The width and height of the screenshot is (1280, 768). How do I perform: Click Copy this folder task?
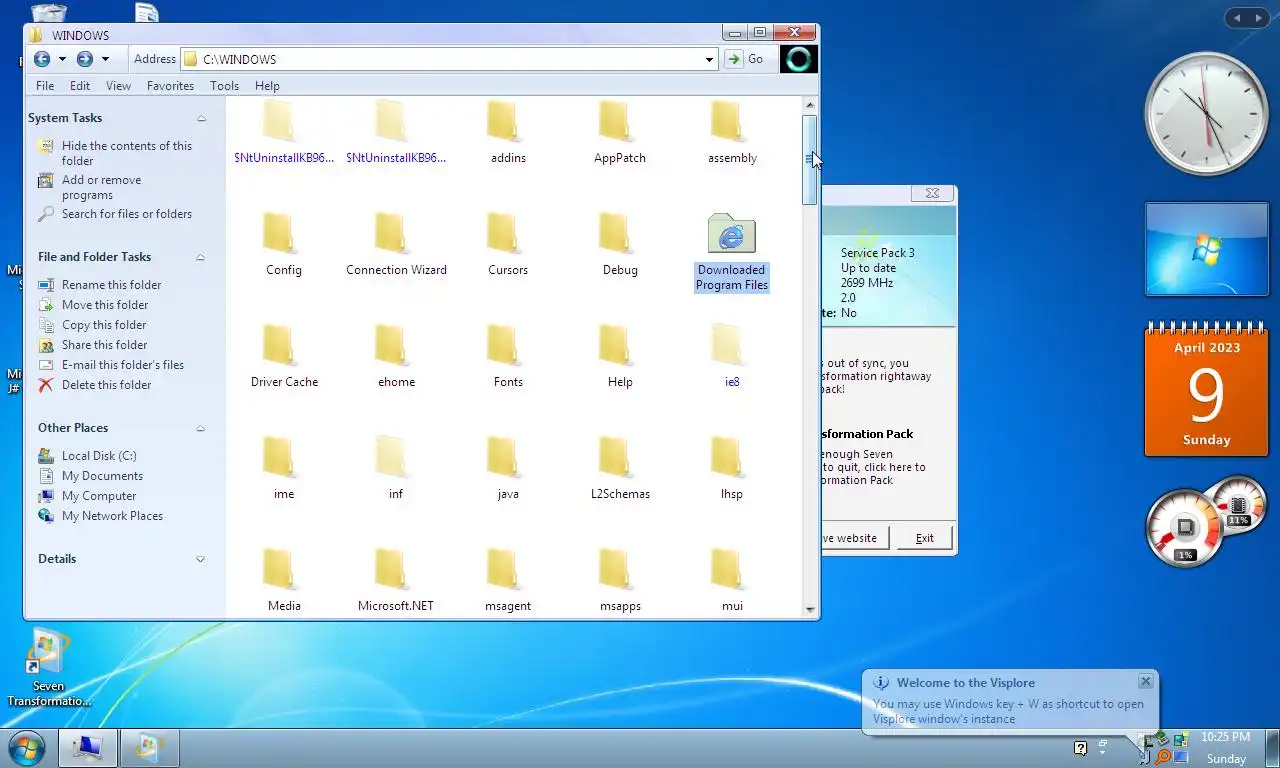pyautogui.click(x=104, y=325)
